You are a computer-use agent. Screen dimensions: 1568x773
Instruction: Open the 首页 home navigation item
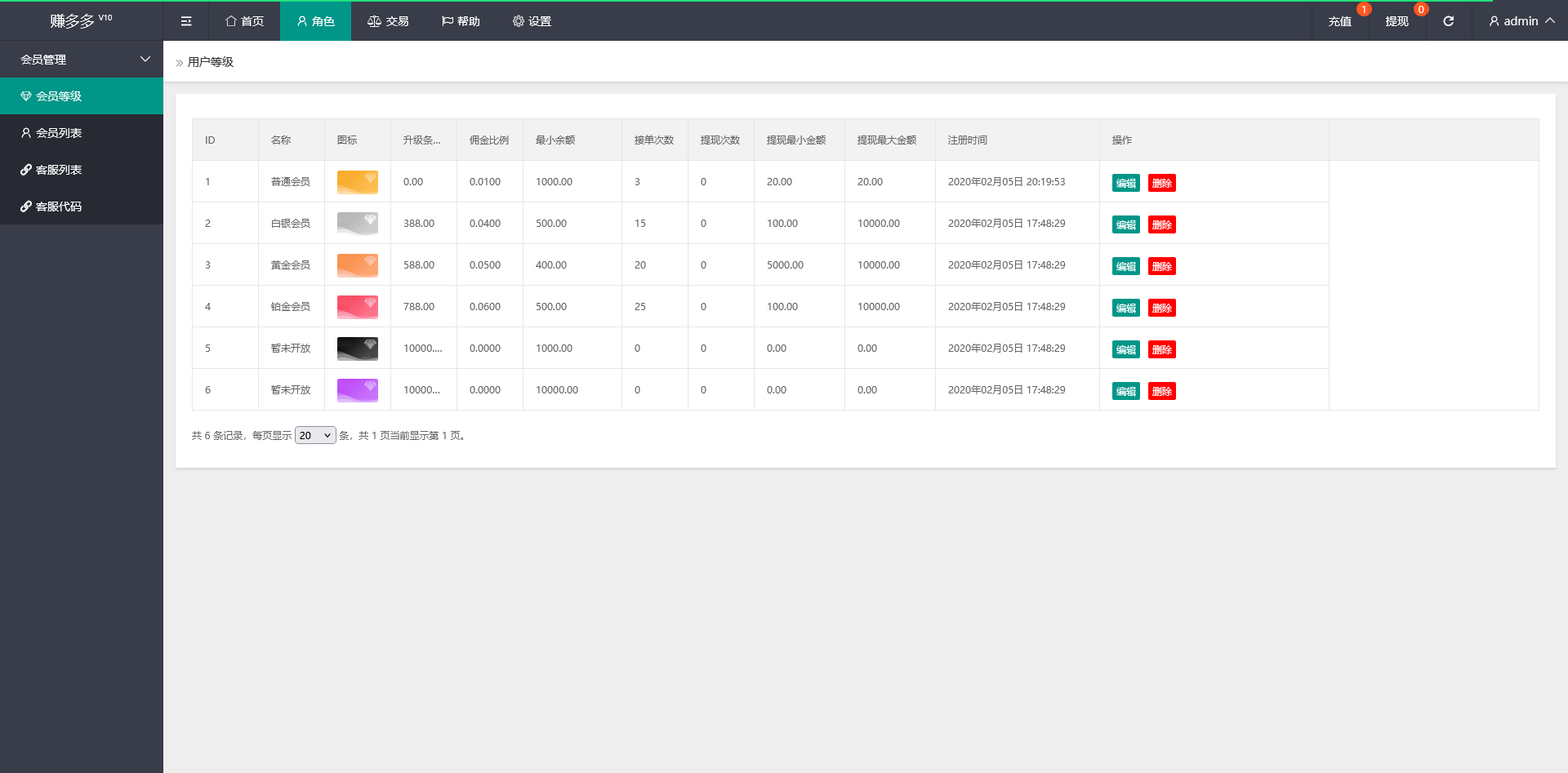(245, 21)
